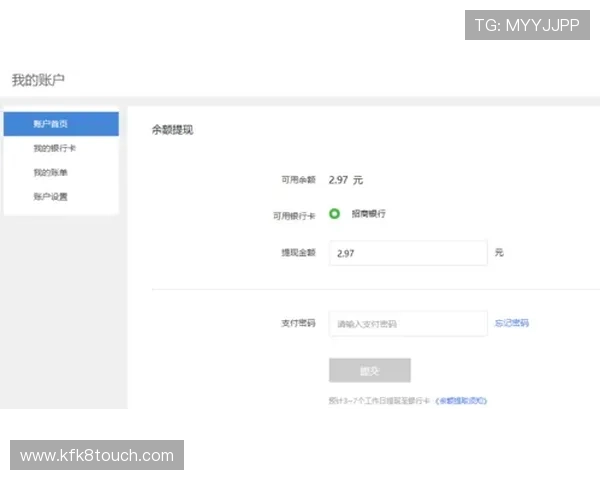Click the 我的账户 page title

click(x=38, y=80)
